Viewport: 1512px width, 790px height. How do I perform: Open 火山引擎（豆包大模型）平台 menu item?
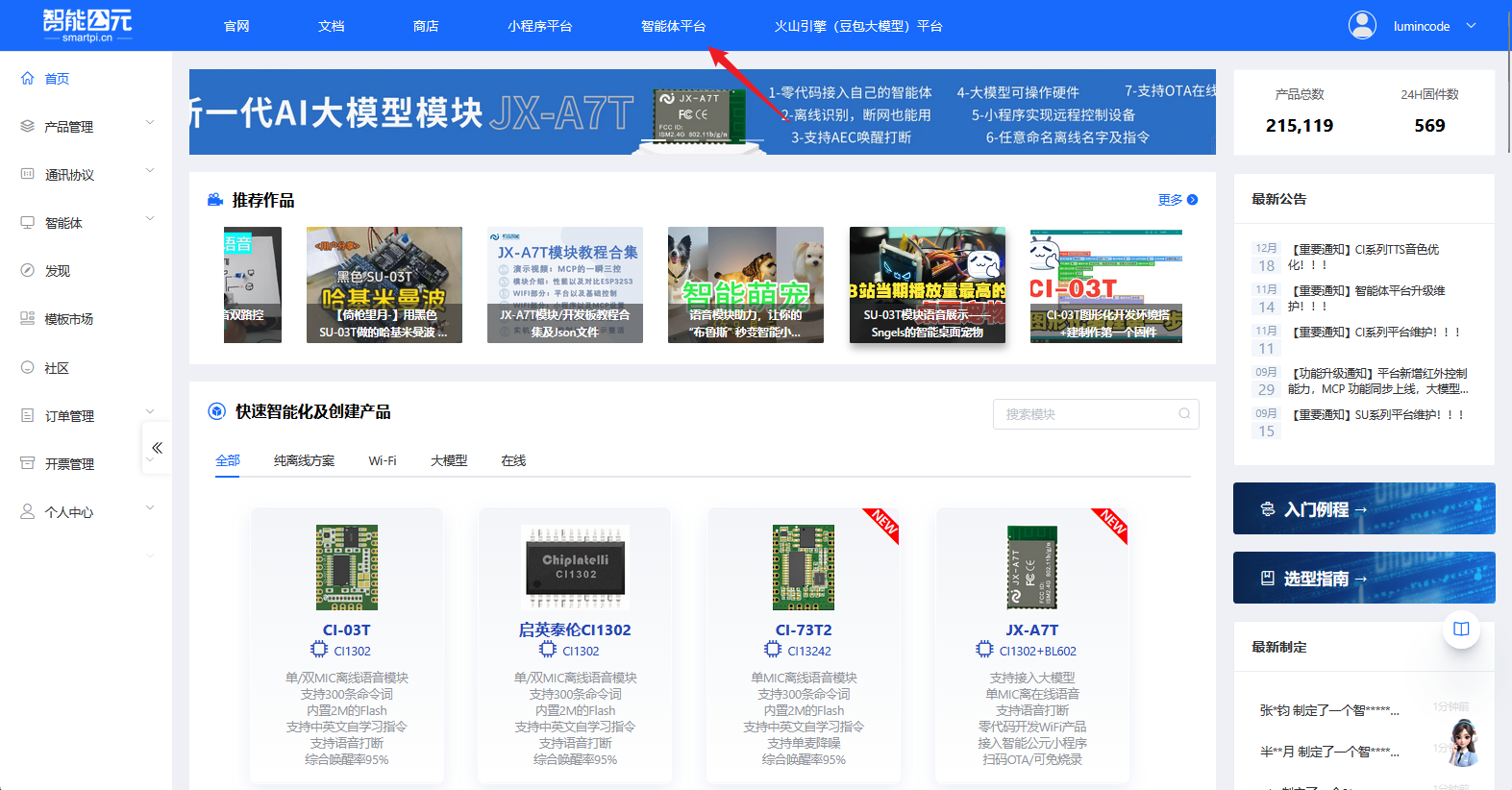[858, 26]
